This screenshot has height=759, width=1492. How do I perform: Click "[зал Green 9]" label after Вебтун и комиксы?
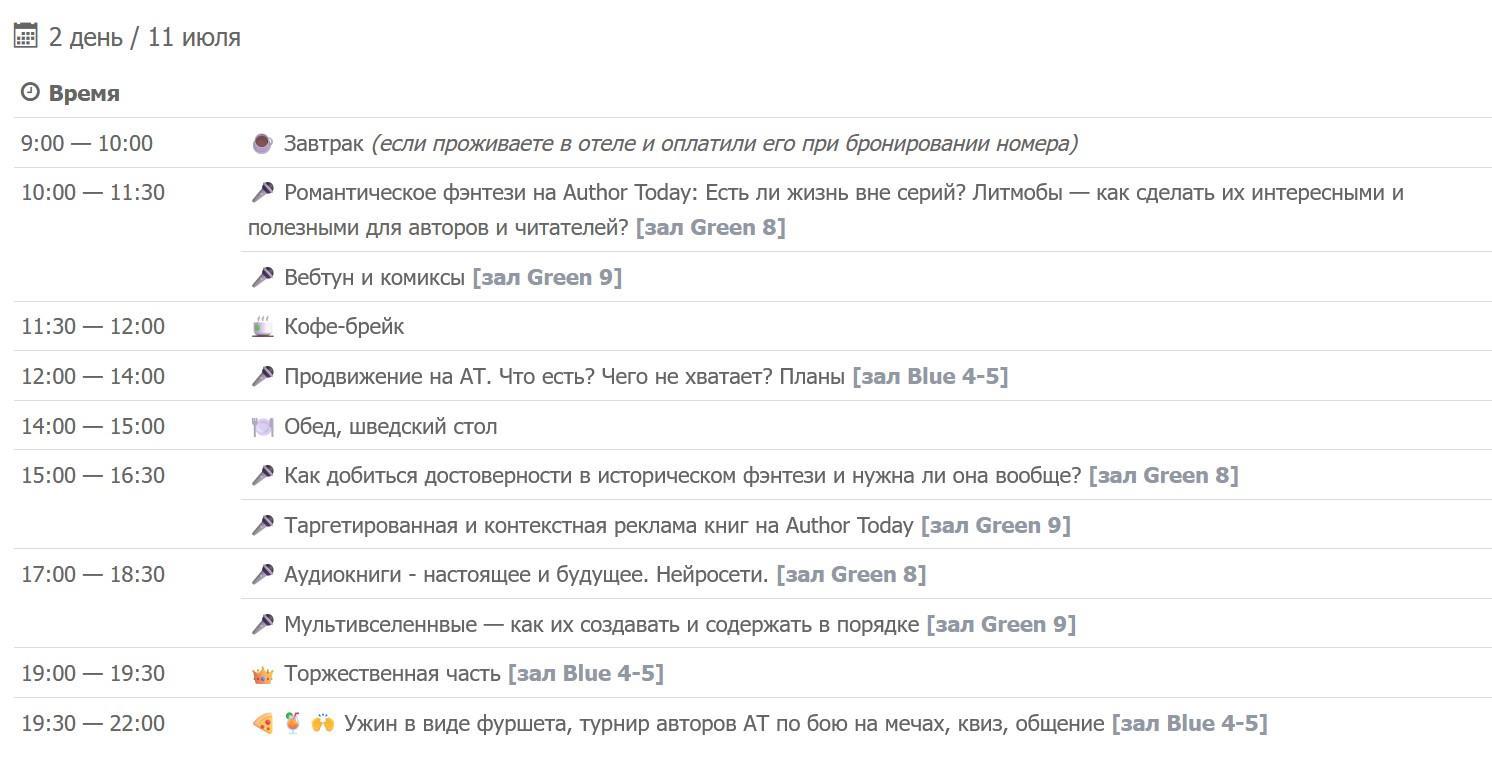click(547, 277)
